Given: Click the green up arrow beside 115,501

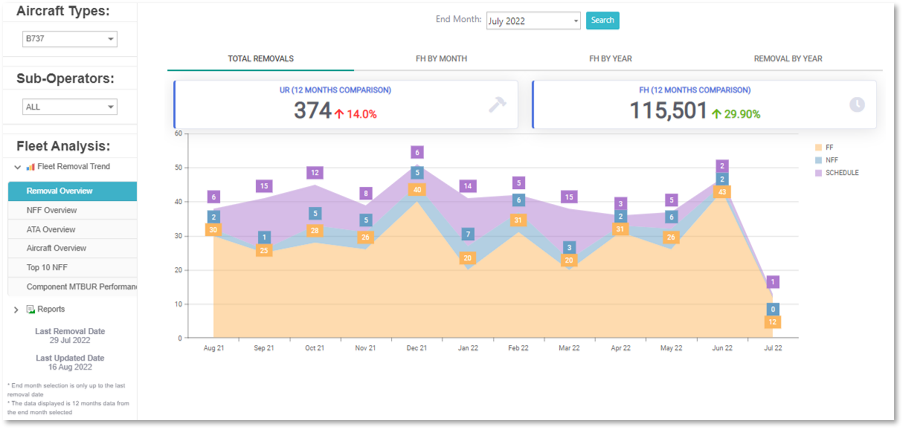Looking at the screenshot, I should click(x=716, y=113).
